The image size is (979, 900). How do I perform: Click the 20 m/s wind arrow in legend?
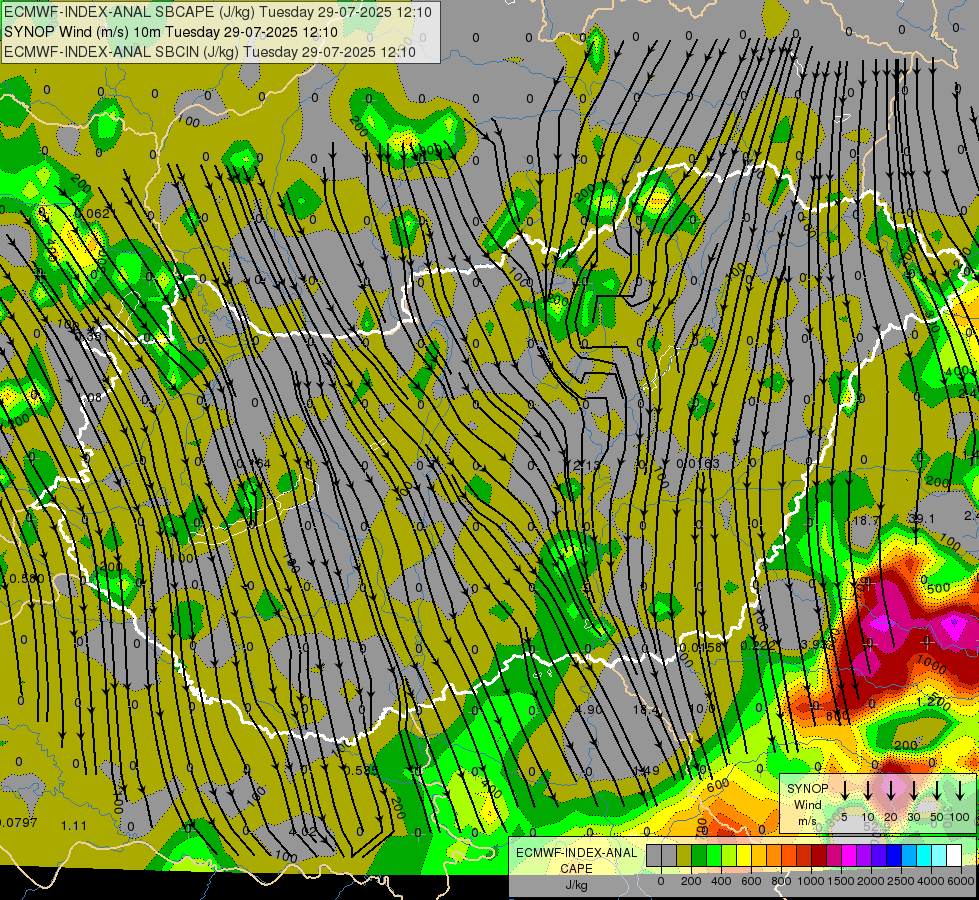(x=891, y=790)
